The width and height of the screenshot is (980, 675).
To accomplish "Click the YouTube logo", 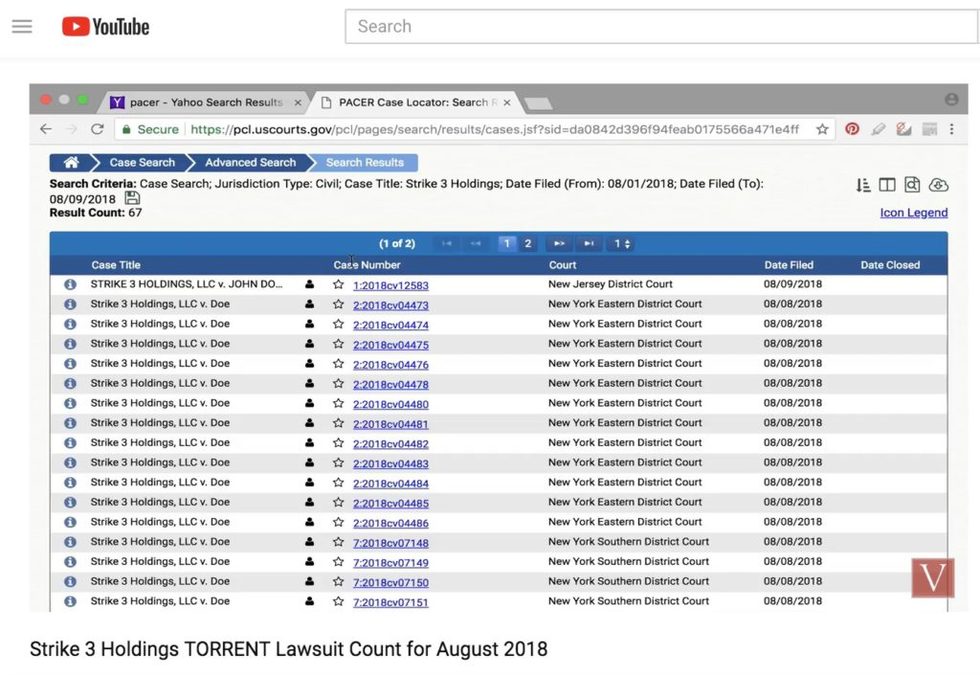I will (105, 26).
